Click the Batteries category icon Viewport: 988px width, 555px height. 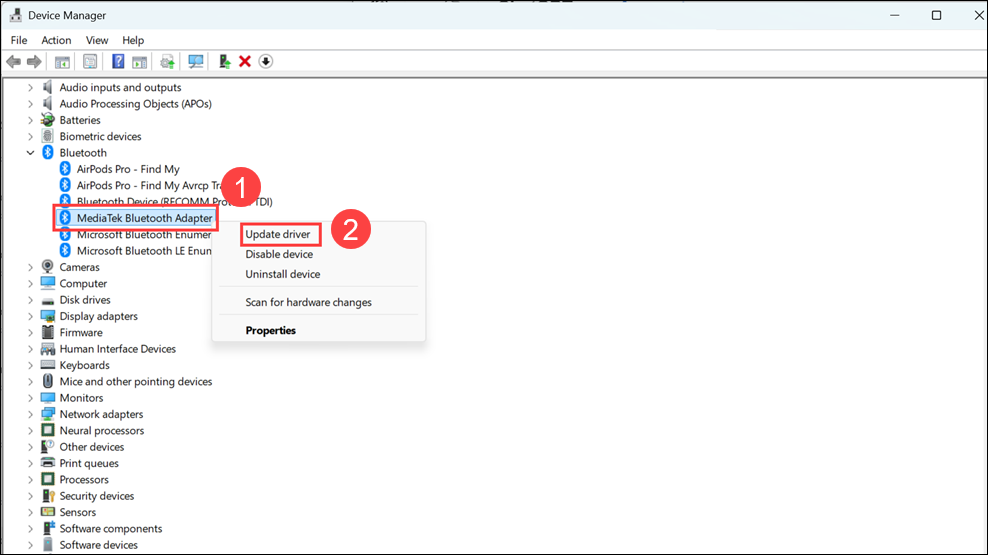tap(47, 120)
